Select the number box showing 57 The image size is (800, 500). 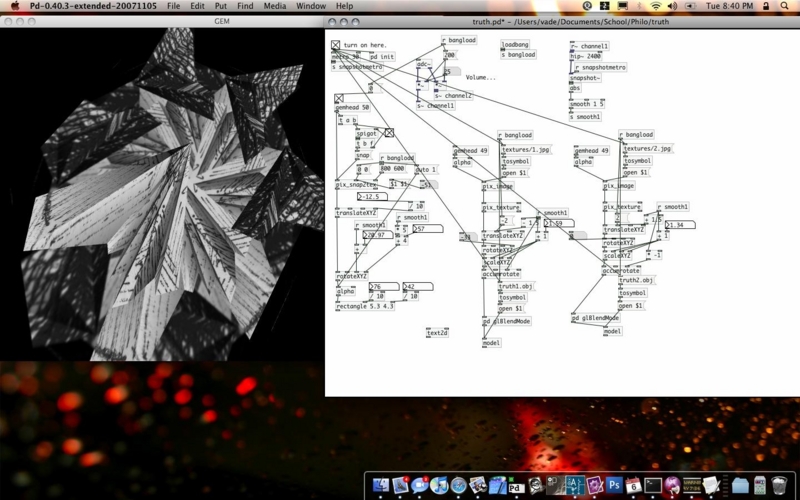point(428,229)
